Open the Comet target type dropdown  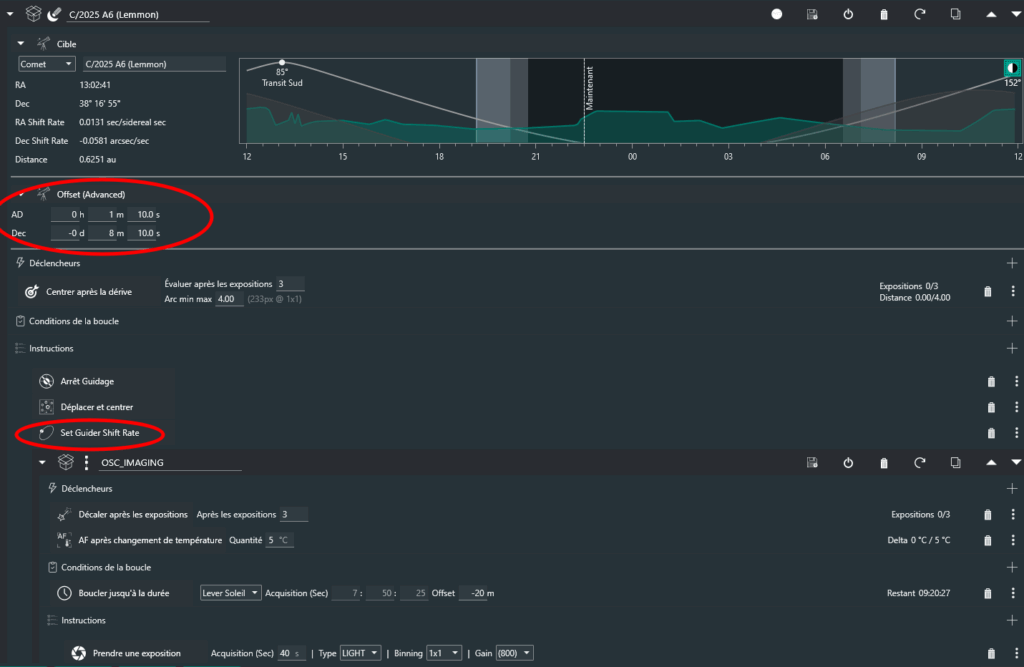(47, 64)
